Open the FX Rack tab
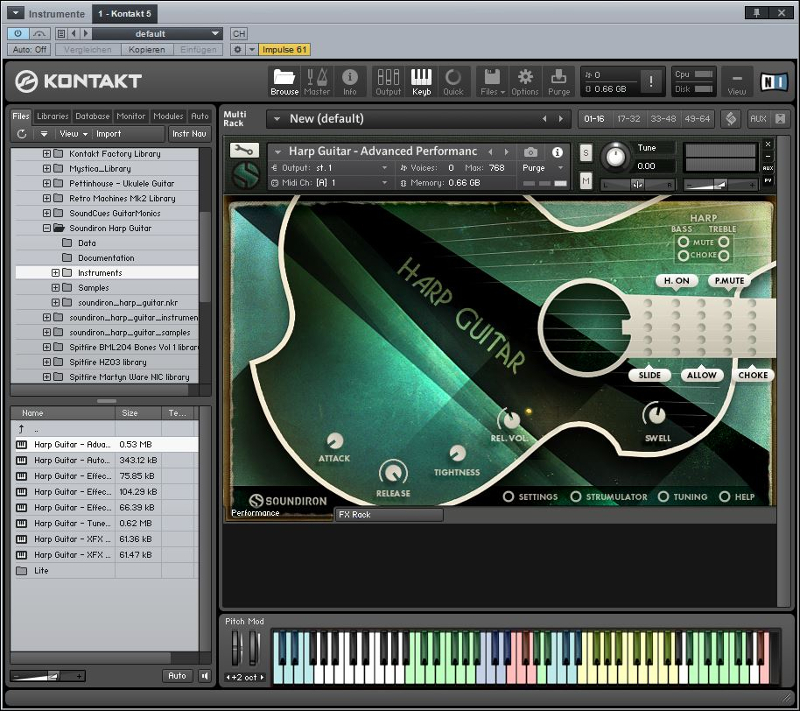The image size is (800, 711). click(x=389, y=515)
